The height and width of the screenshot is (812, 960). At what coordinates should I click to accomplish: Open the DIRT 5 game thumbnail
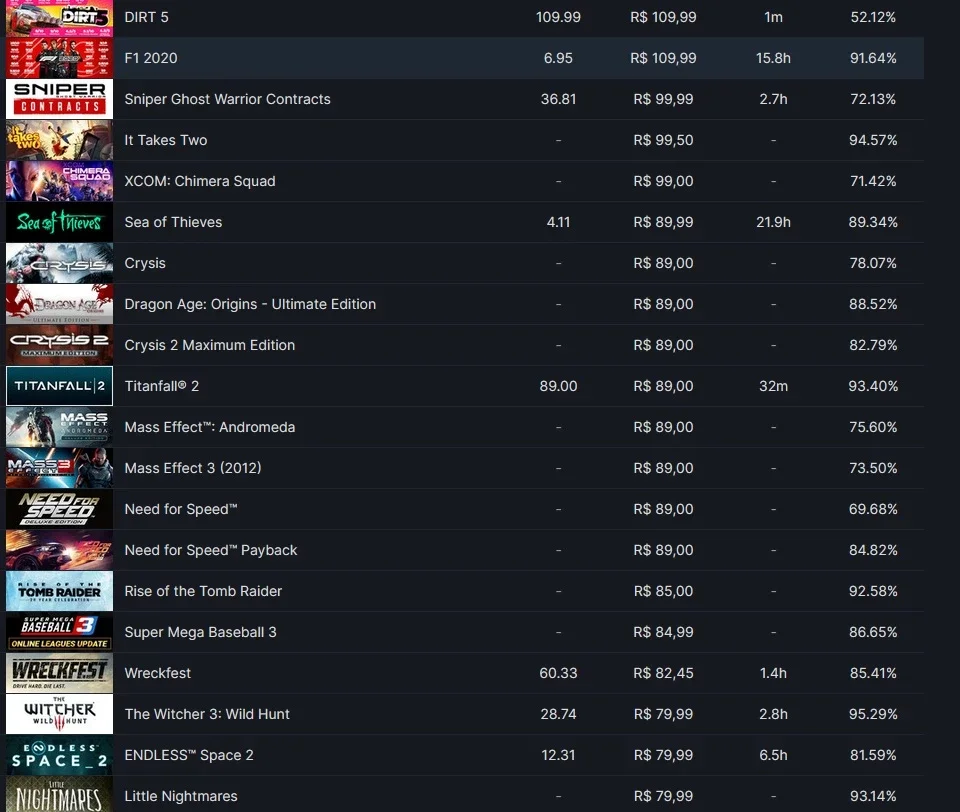(59, 18)
